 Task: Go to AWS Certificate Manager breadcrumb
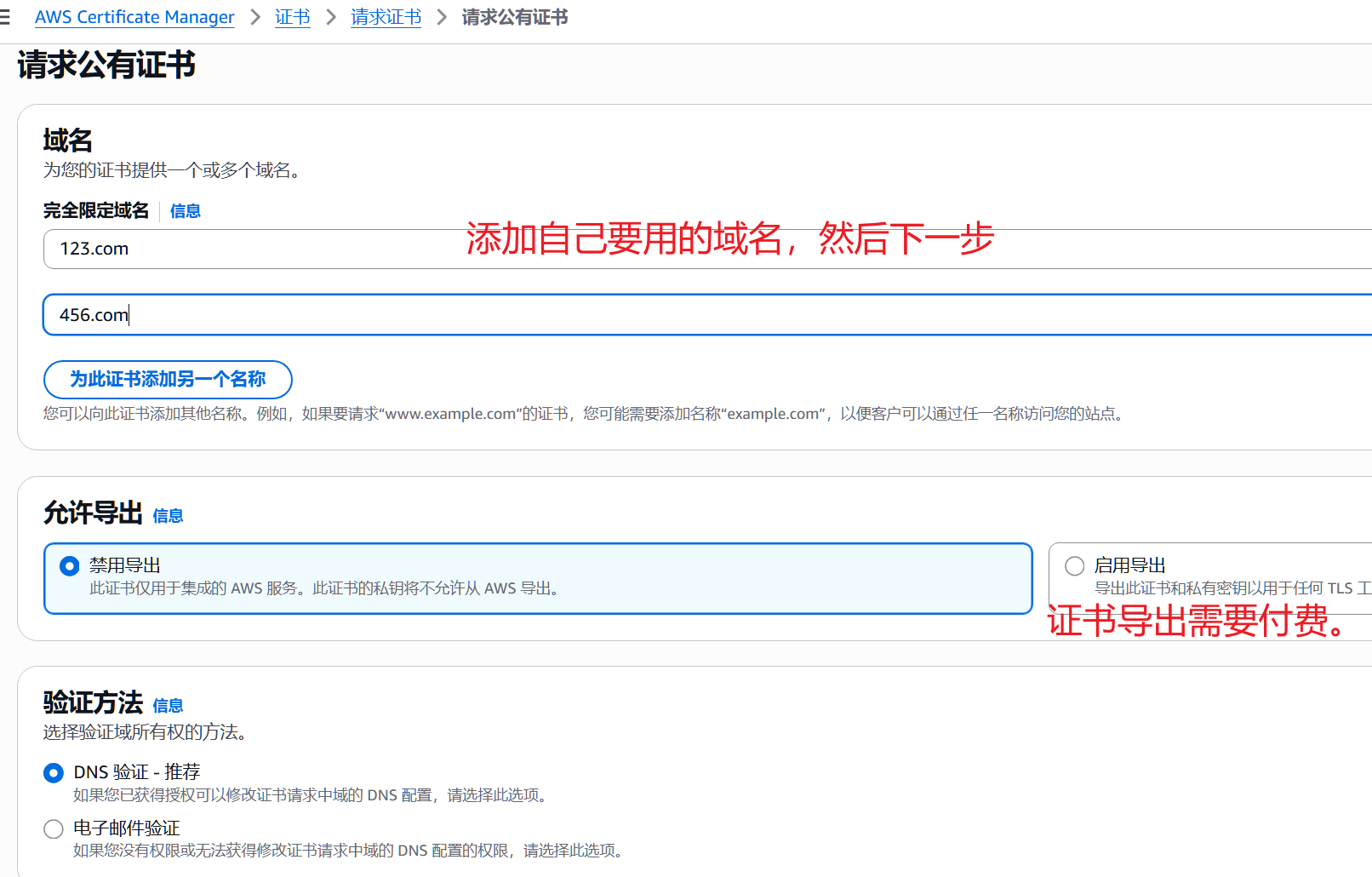[x=134, y=17]
